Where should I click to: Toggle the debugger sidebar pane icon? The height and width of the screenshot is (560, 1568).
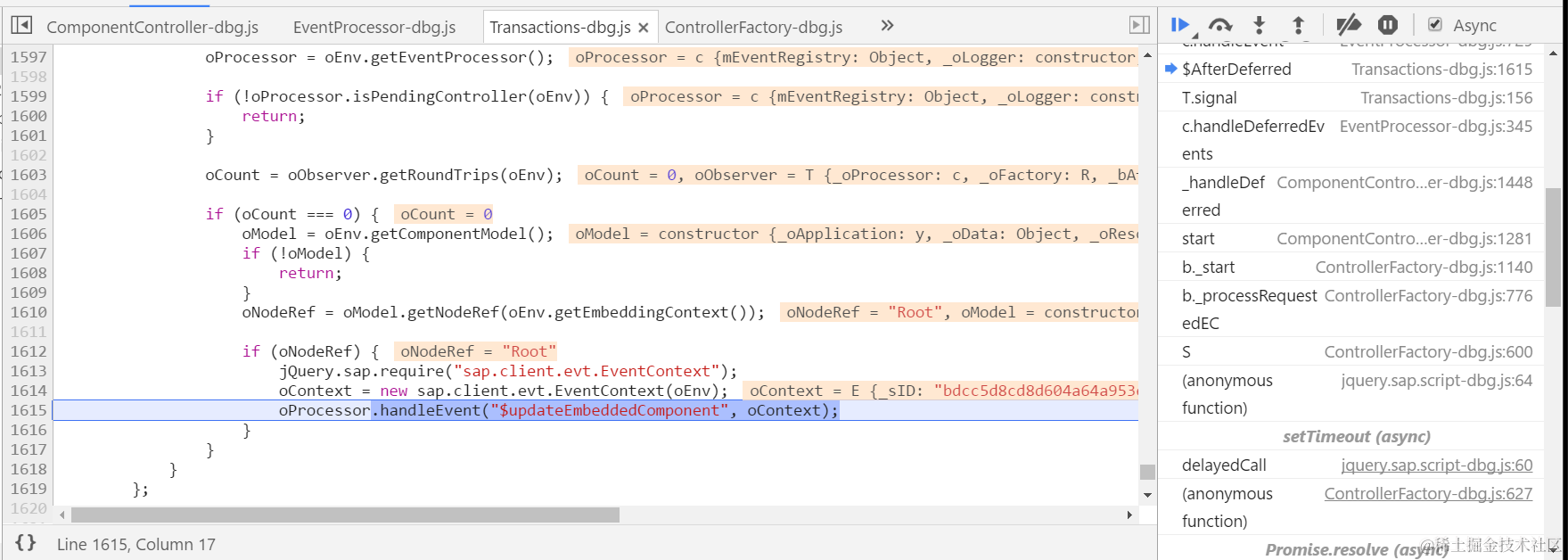(1139, 25)
